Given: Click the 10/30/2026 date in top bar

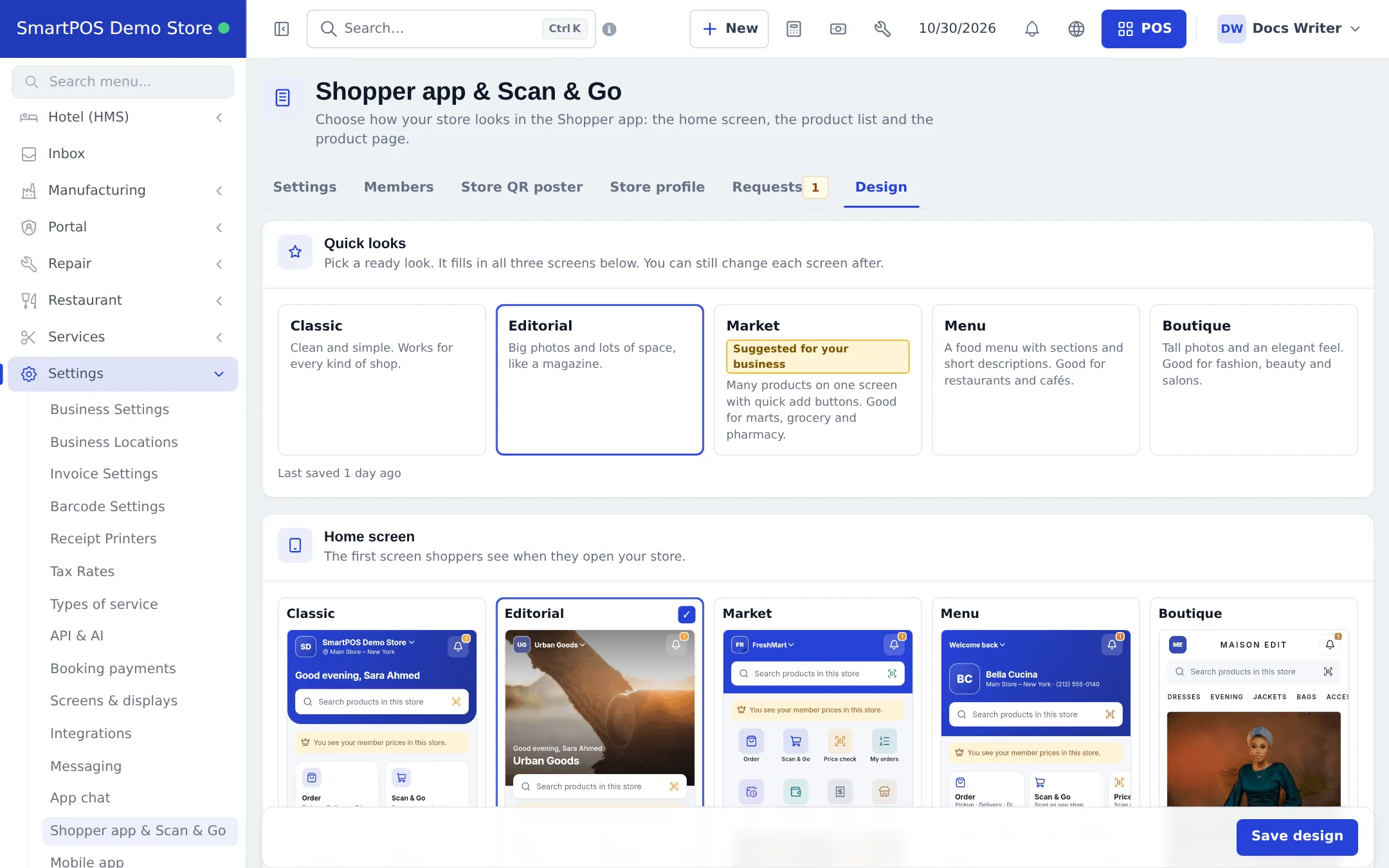Looking at the screenshot, I should pos(957,29).
